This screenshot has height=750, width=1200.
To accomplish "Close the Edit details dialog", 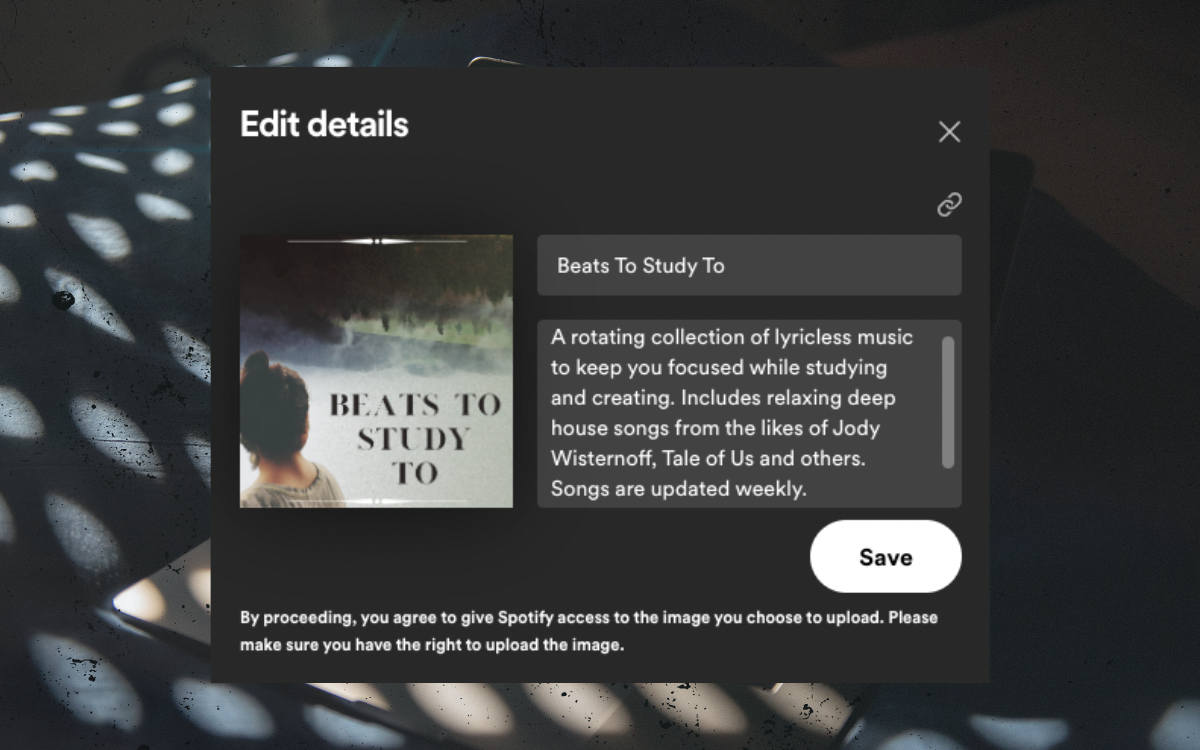I will (949, 132).
